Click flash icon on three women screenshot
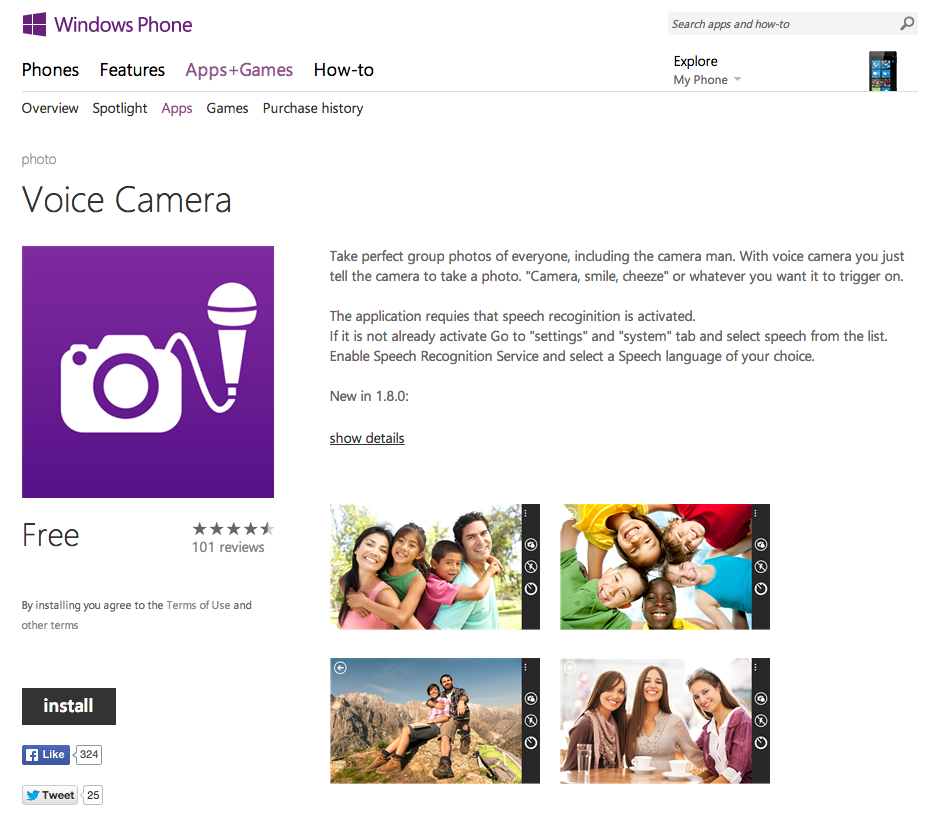Screen dimensions: 926x817 click(x=761, y=721)
